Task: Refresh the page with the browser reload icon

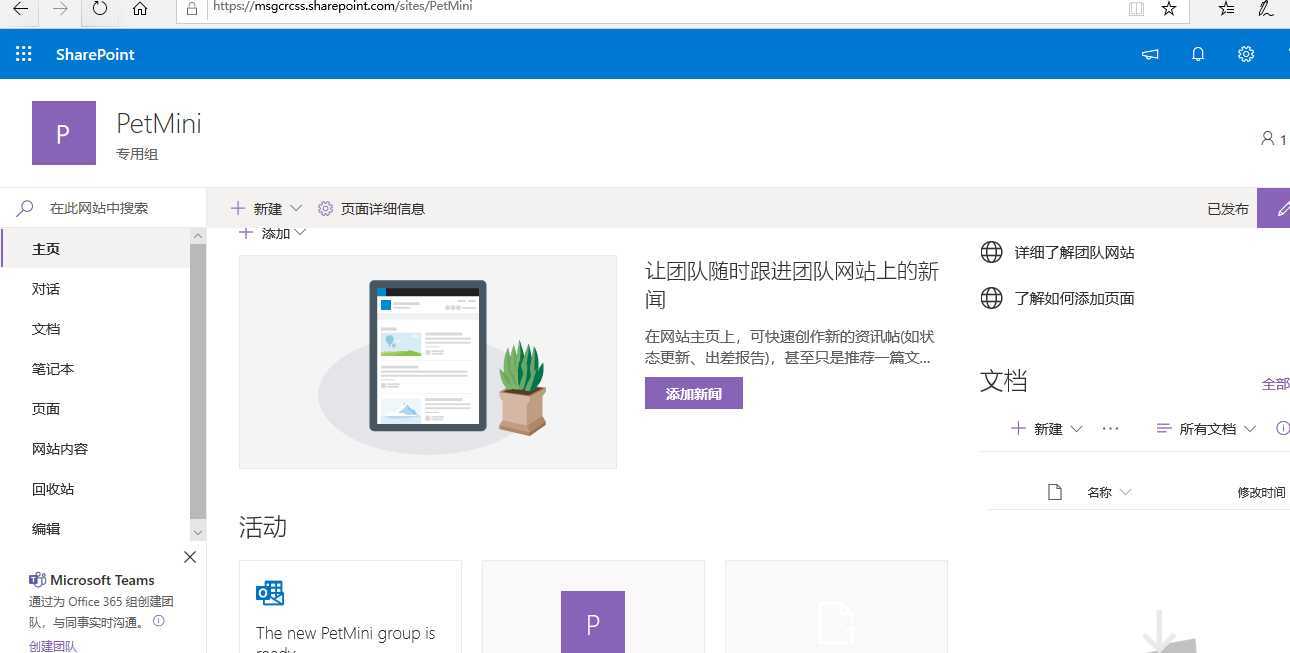Action: (x=98, y=9)
